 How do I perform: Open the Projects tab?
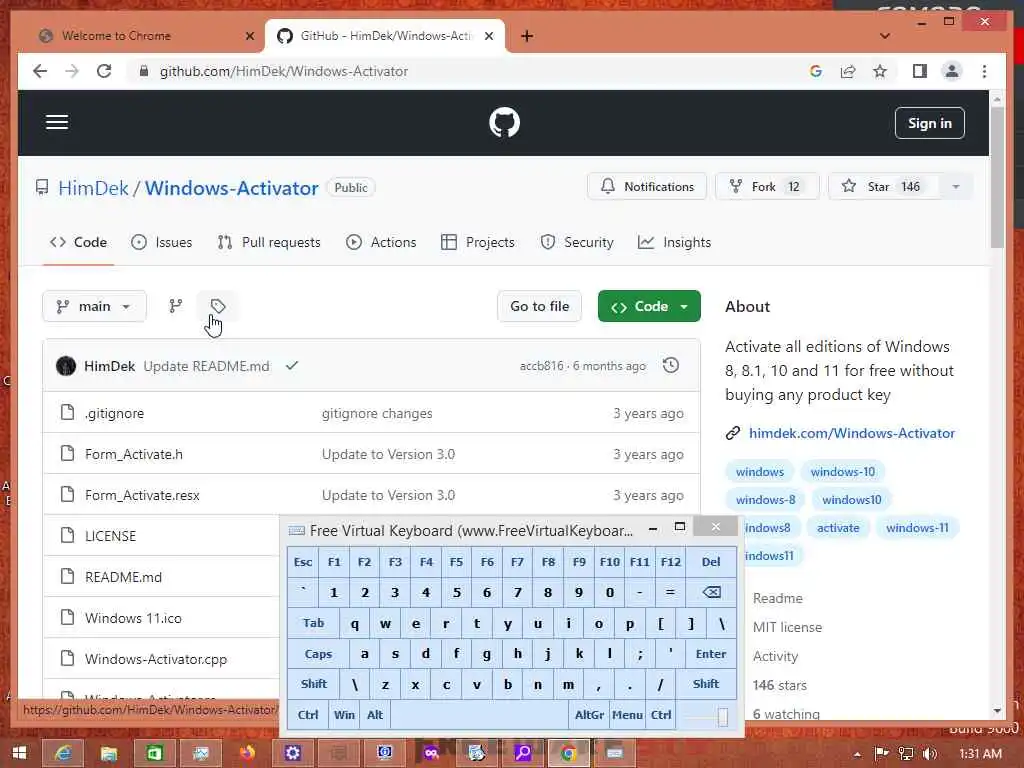pyautogui.click(x=477, y=242)
